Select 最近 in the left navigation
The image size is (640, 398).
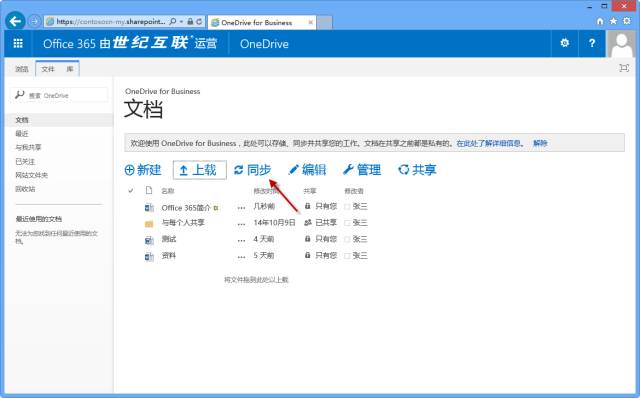pos(22,133)
